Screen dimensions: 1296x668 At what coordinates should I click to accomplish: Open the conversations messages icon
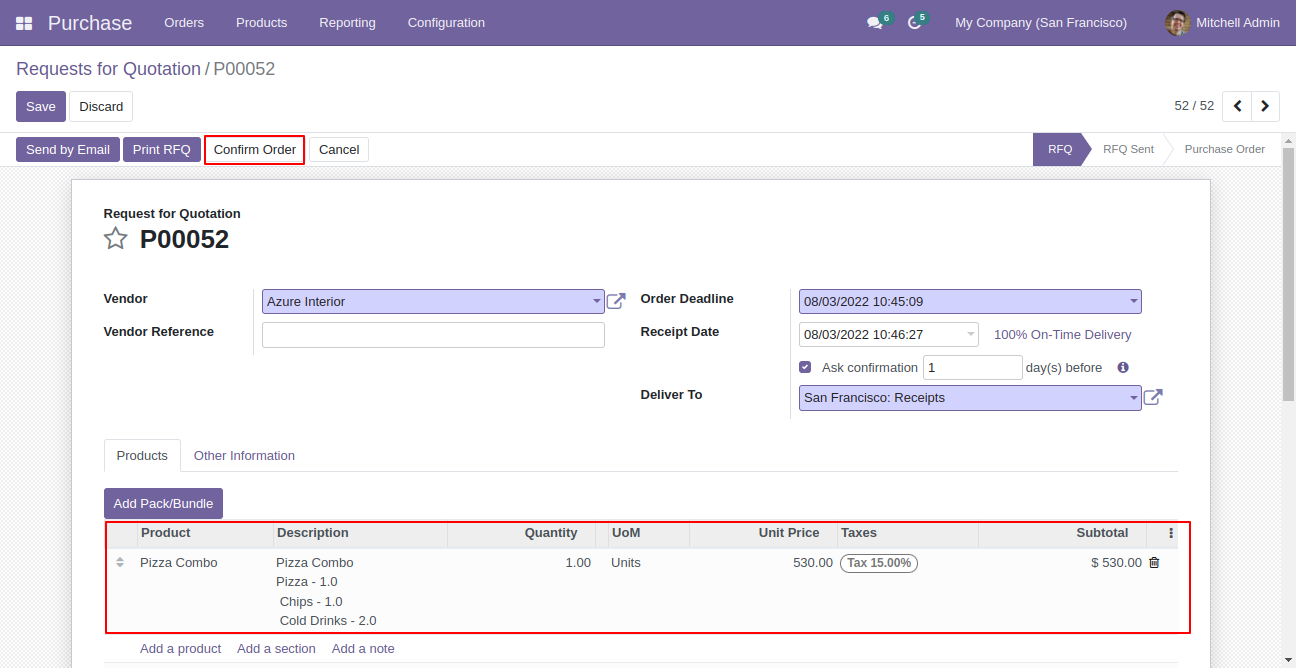click(x=875, y=23)
